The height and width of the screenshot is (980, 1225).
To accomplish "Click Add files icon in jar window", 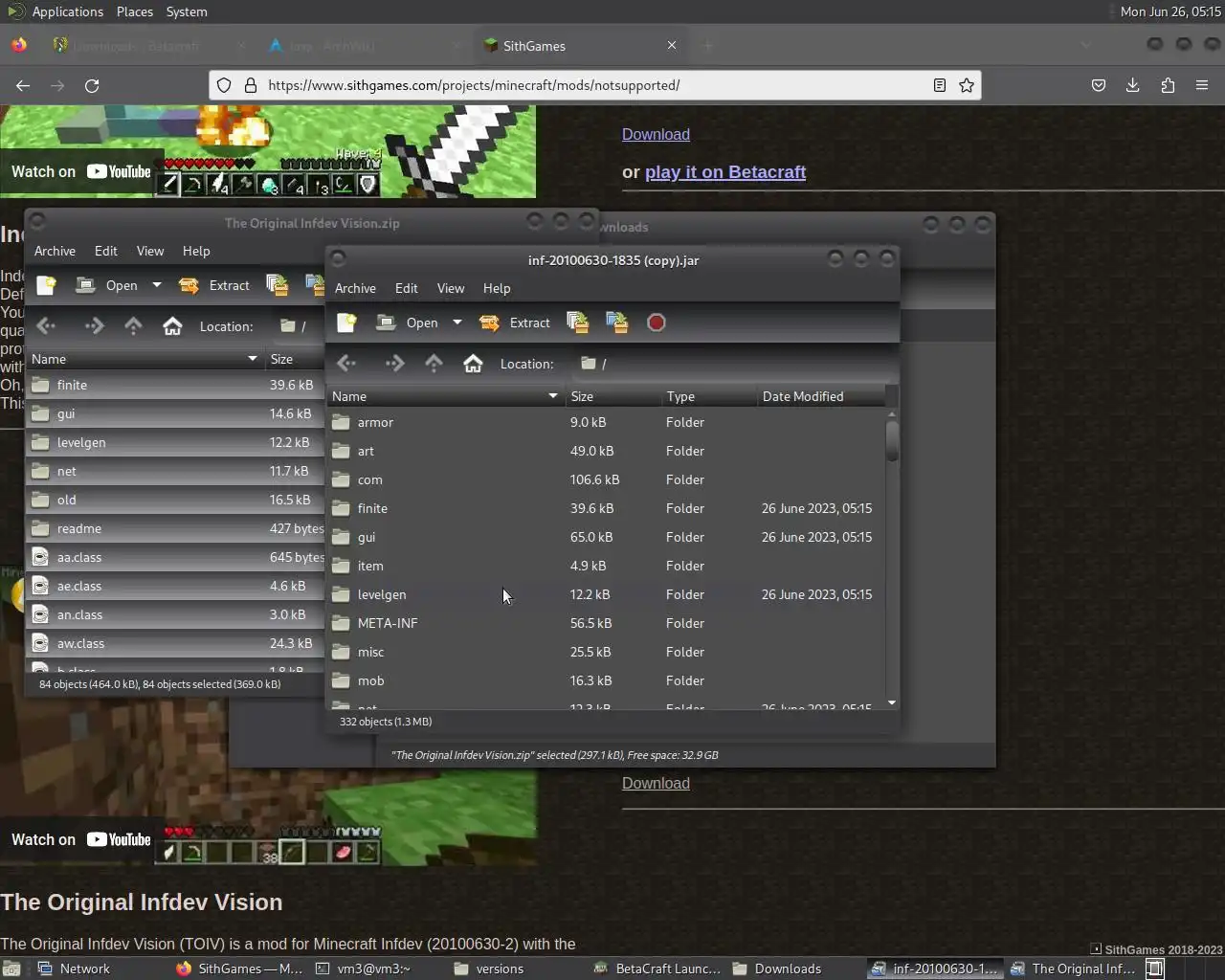I will coord(578,323).
